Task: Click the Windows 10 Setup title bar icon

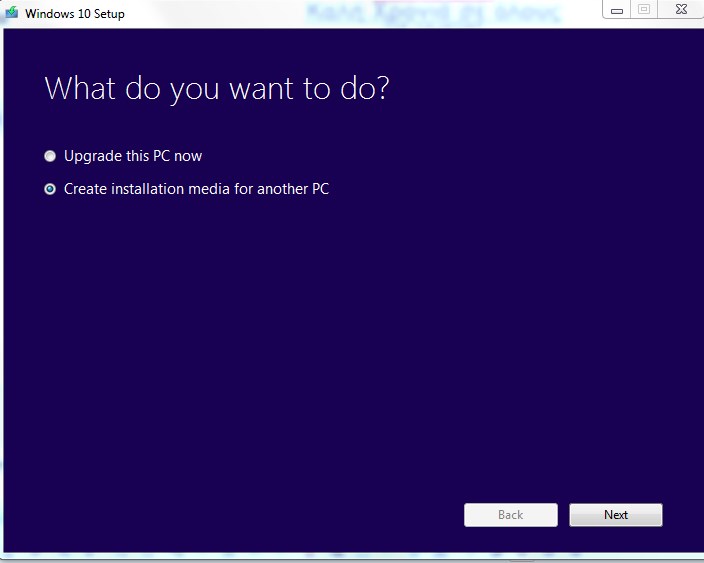Action: pyautogui.click(x=11, y=12)
